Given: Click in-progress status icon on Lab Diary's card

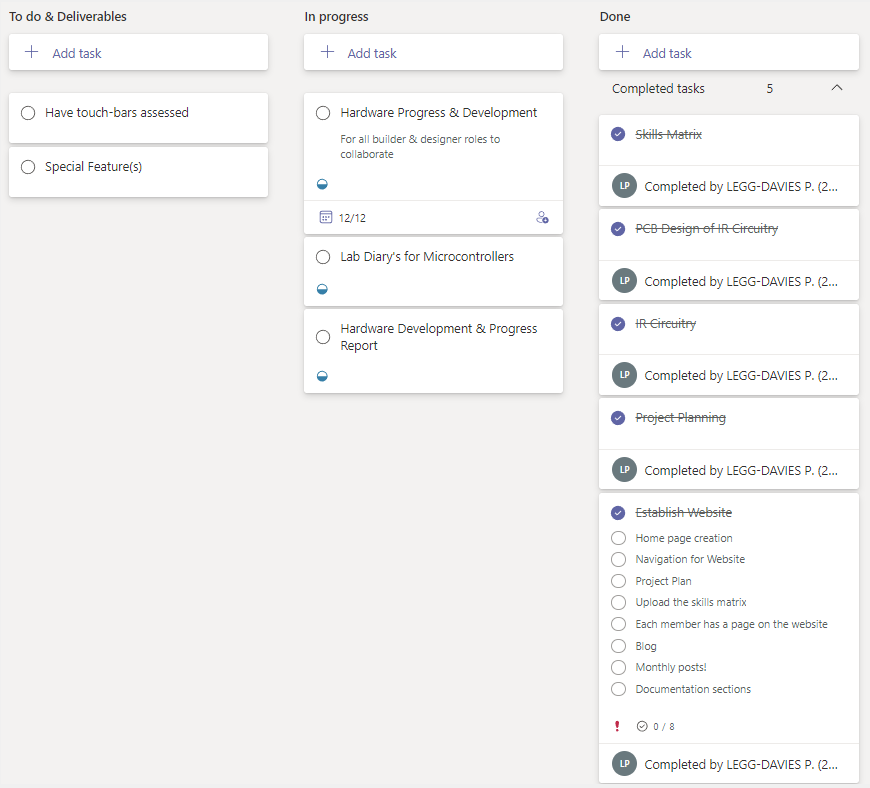Looking at the screenshot, I should tap(322, 289).
